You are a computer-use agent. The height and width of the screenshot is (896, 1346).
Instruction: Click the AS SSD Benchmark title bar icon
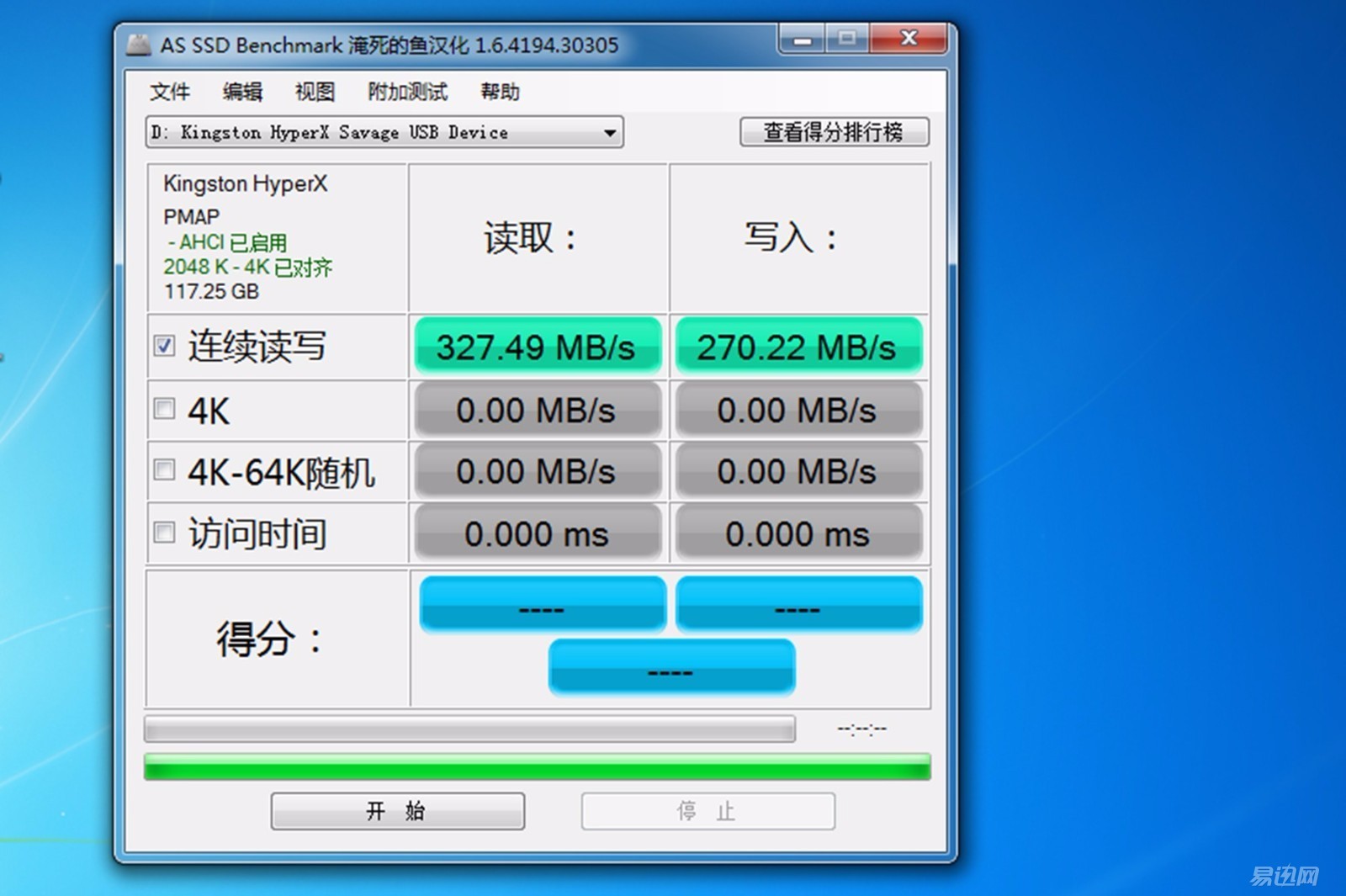click(139, 45)
